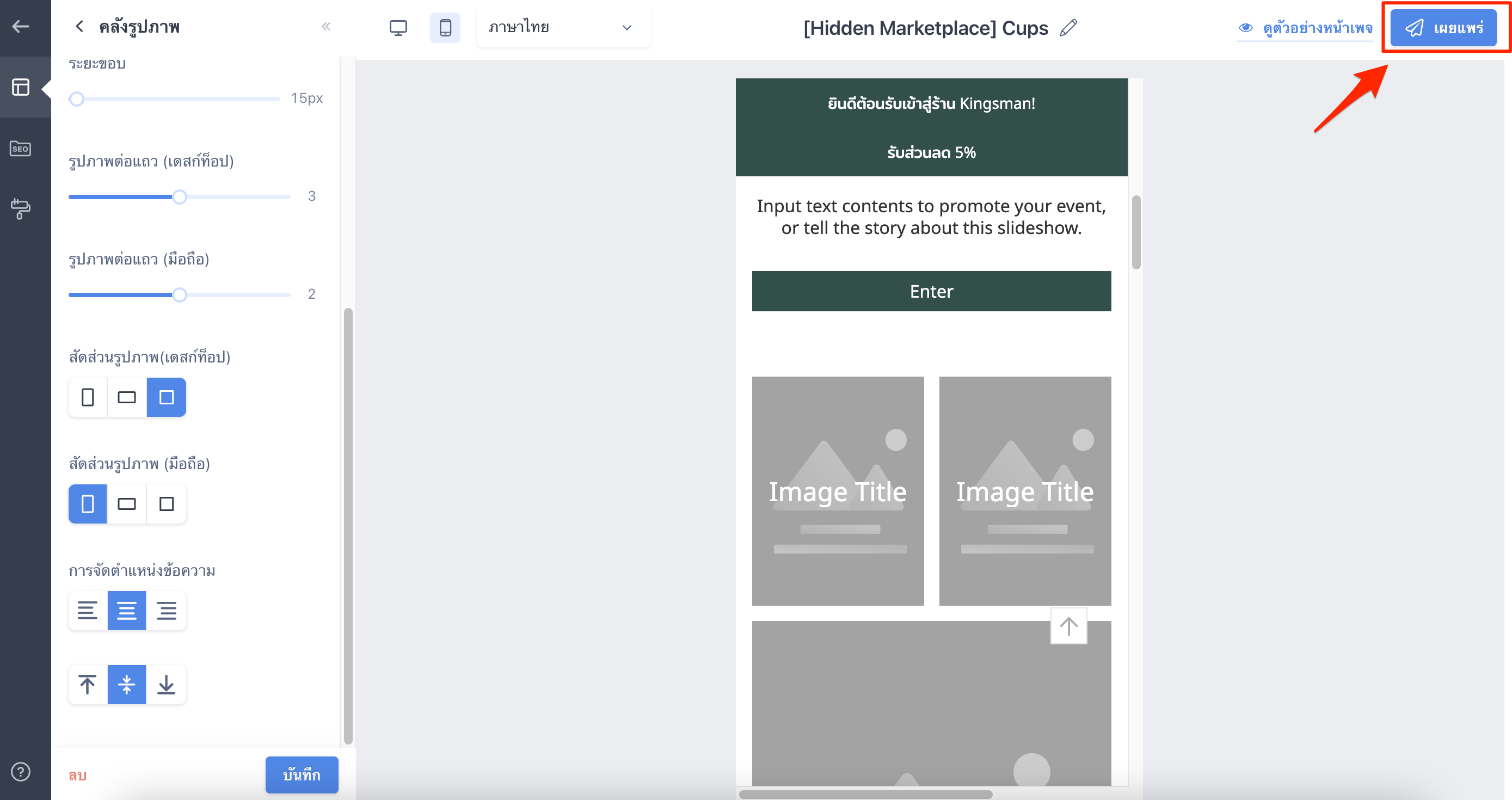The width and height of the screenshot is (1512, 800).
Task: Align text to the top
Action: [88, 685]
